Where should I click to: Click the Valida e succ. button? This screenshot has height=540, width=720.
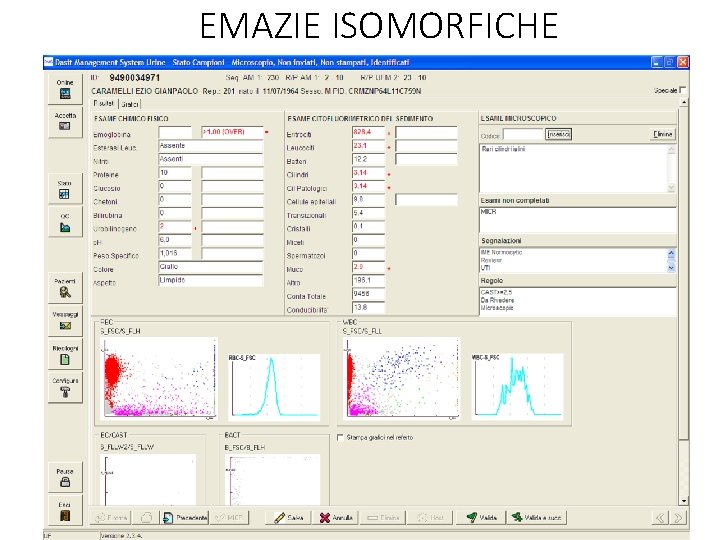pyautogui.click(x=537, y=518)
